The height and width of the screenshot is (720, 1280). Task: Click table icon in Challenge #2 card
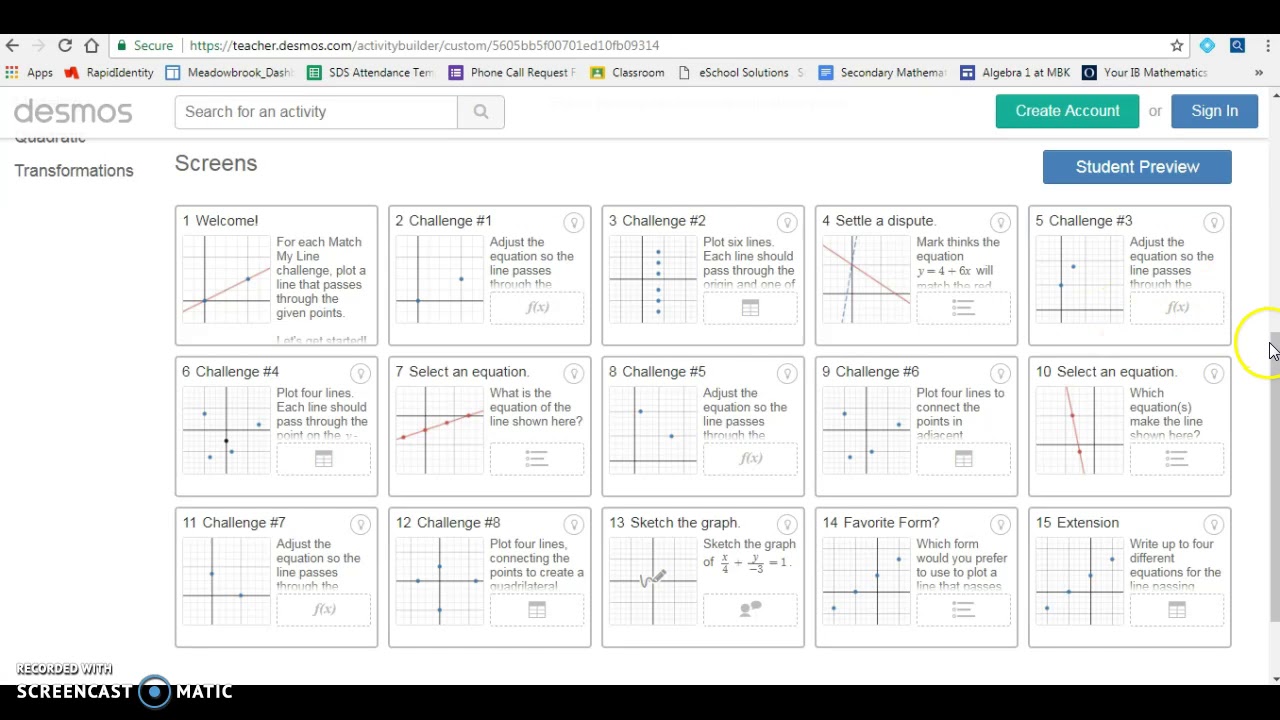click(750, 308)
